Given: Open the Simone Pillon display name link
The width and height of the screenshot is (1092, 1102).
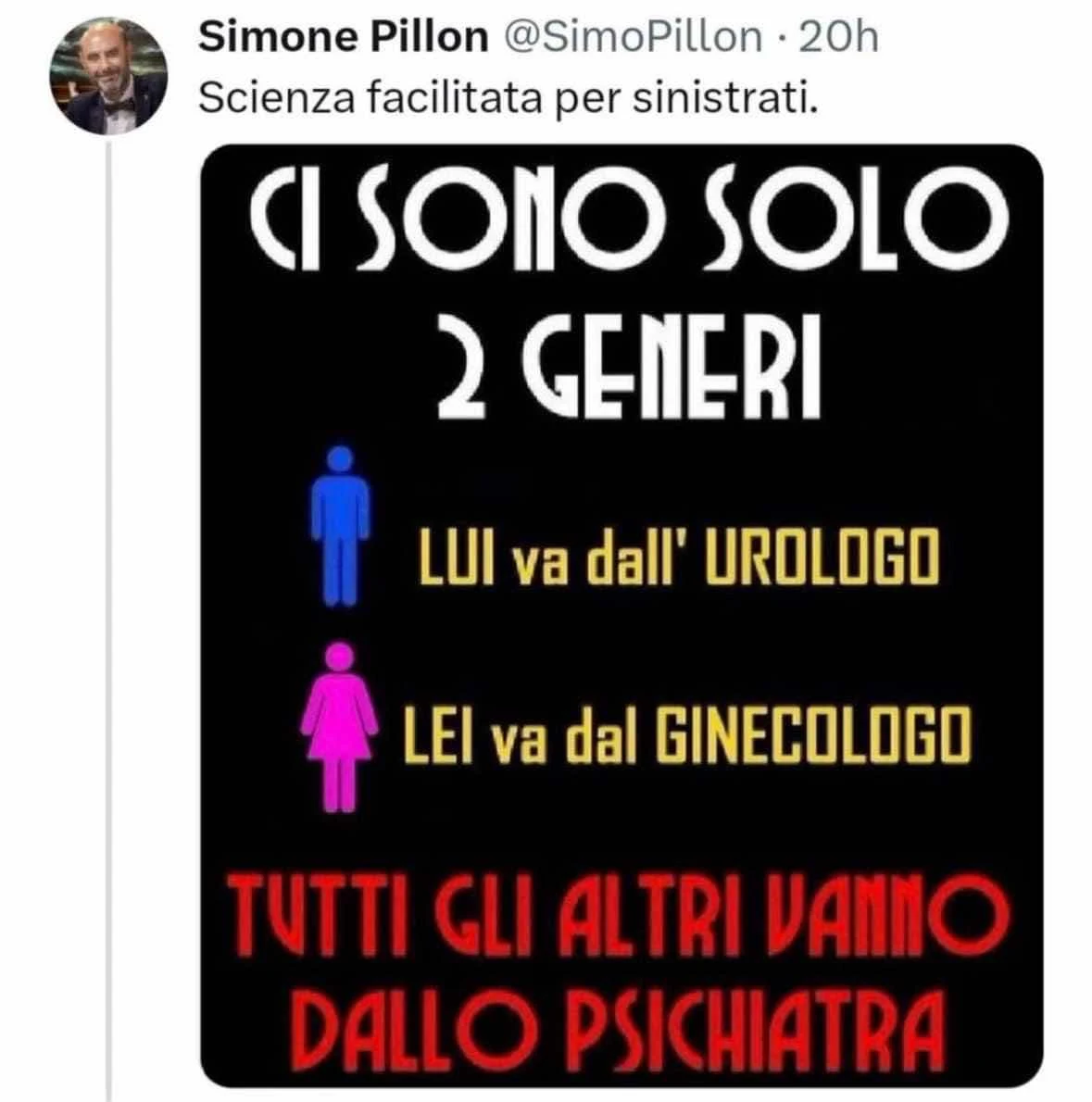Looking at the screenshot, I should click(x=343, y=36).
